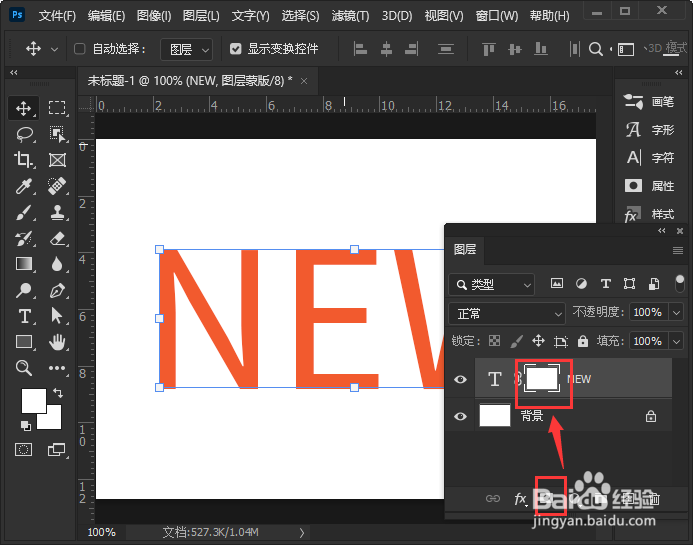This screenshot has height=545, width=693.
Task: Toggle layer filtering on/off switch
Action: point(680,283)
